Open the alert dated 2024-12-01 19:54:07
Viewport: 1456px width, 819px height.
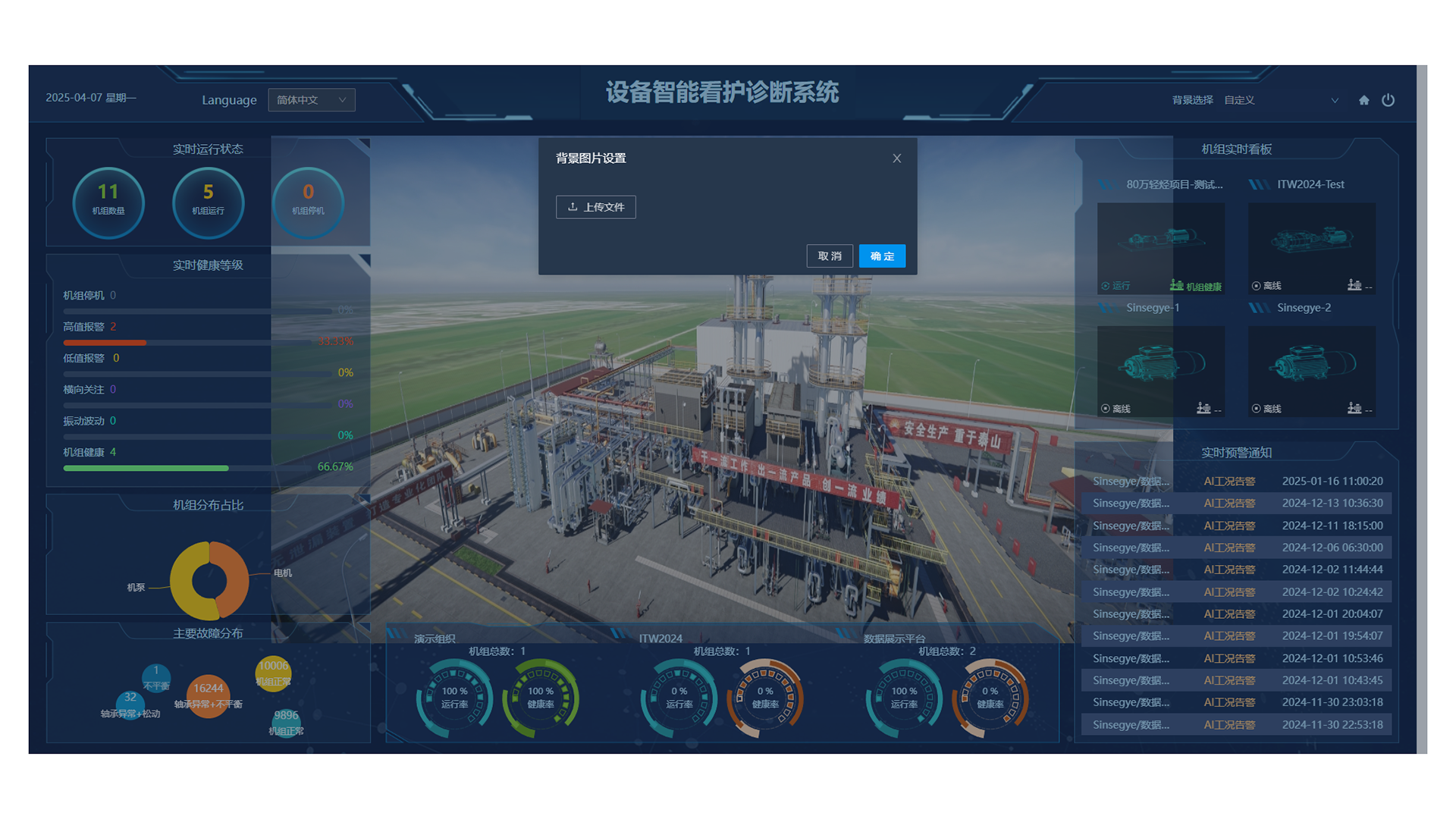(1237, 635)
